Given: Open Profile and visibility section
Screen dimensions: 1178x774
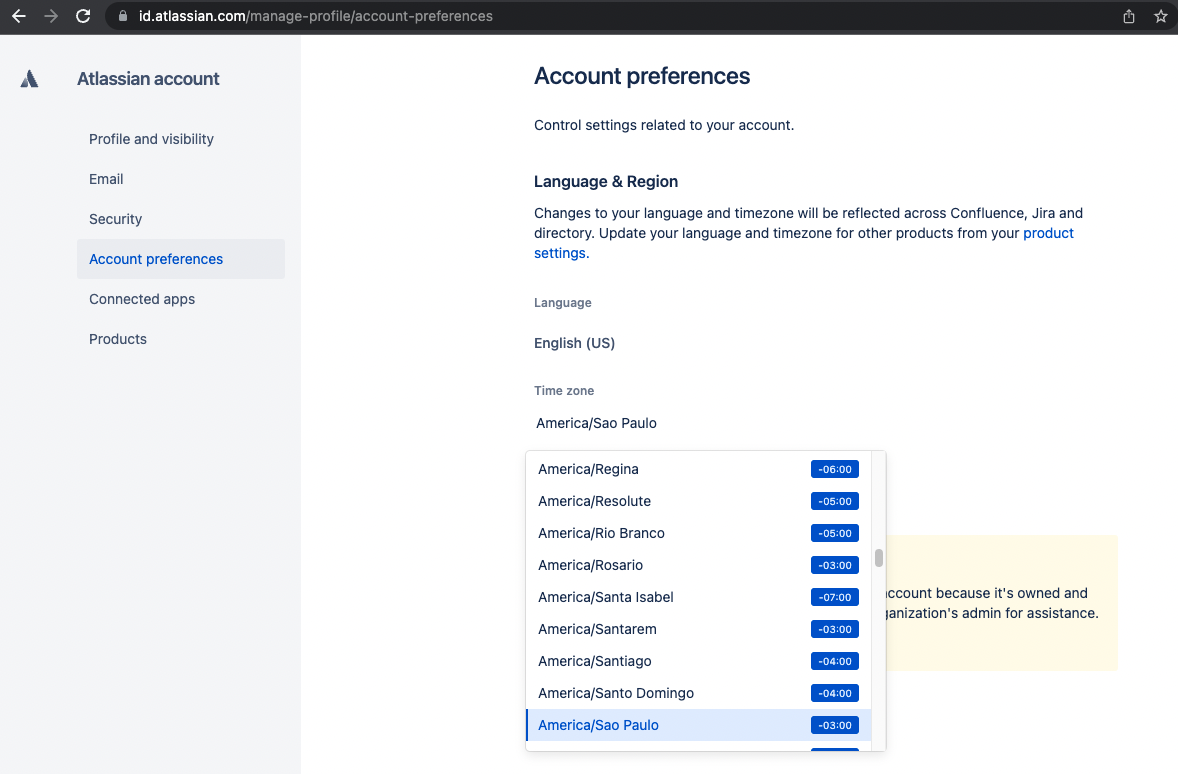Looking at the screenshot, I should [x=151, y=139].
